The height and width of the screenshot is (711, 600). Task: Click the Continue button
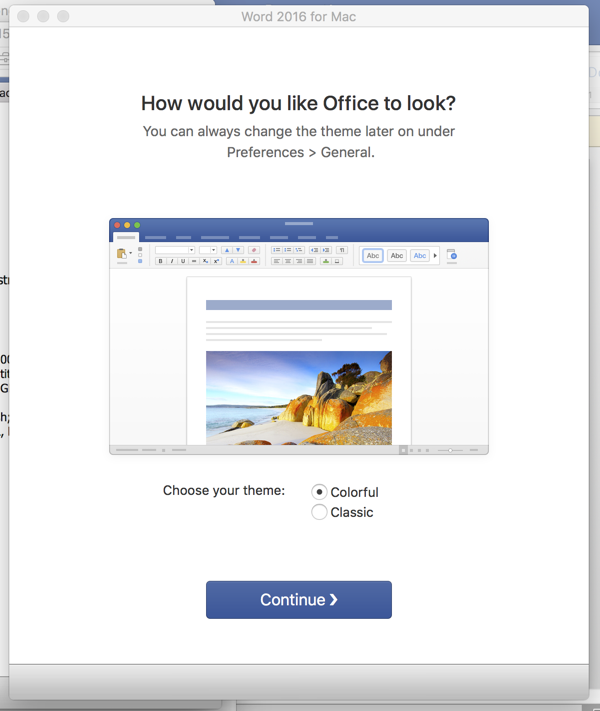298,600
